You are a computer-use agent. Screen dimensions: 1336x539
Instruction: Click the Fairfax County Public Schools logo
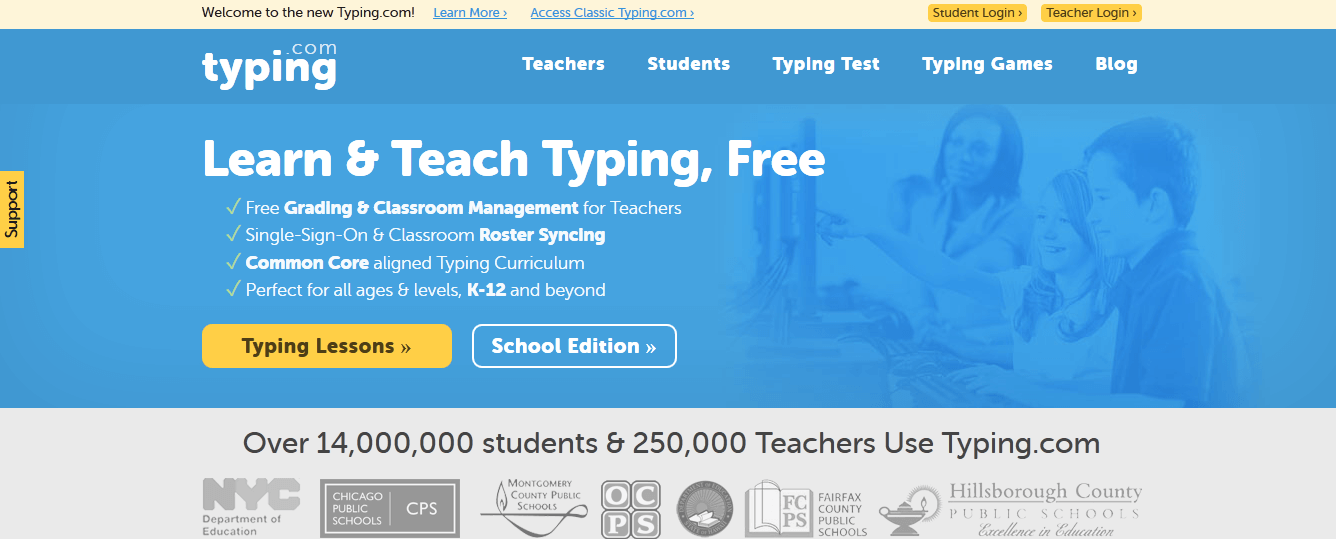807,508
